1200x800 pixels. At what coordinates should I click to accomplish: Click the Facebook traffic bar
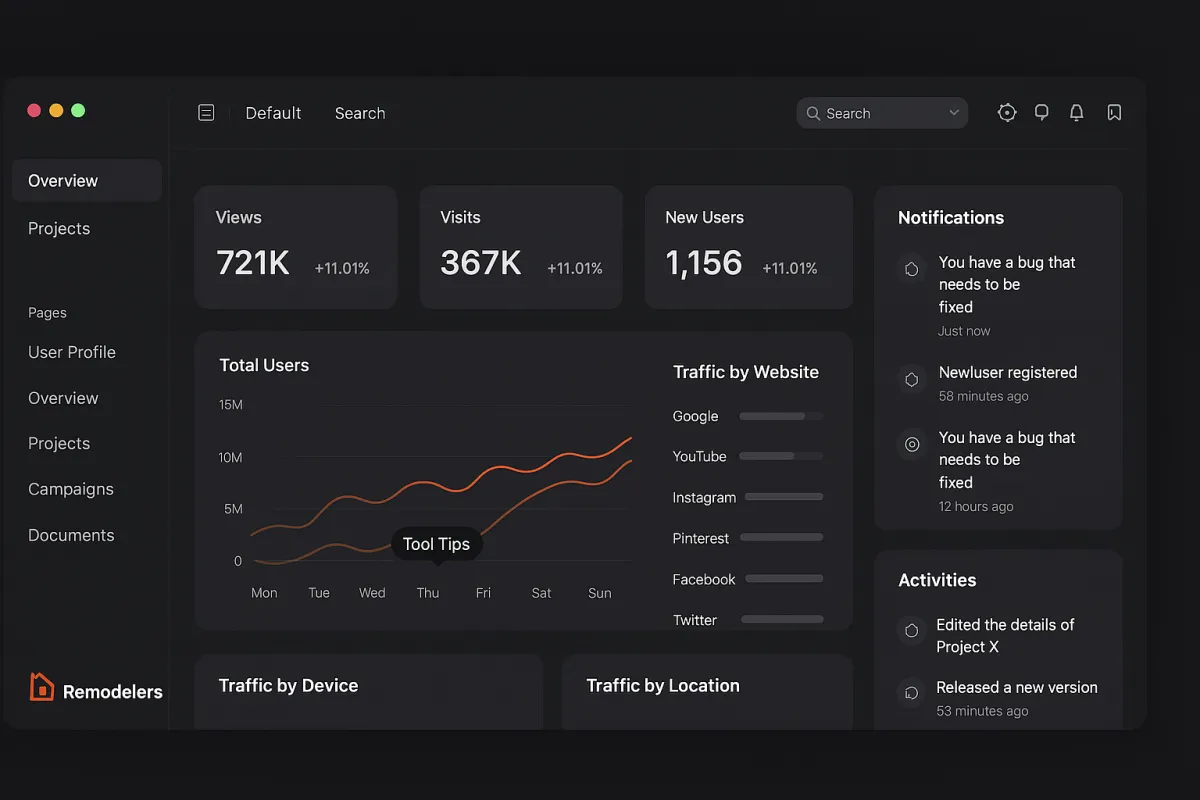(784, 579)
